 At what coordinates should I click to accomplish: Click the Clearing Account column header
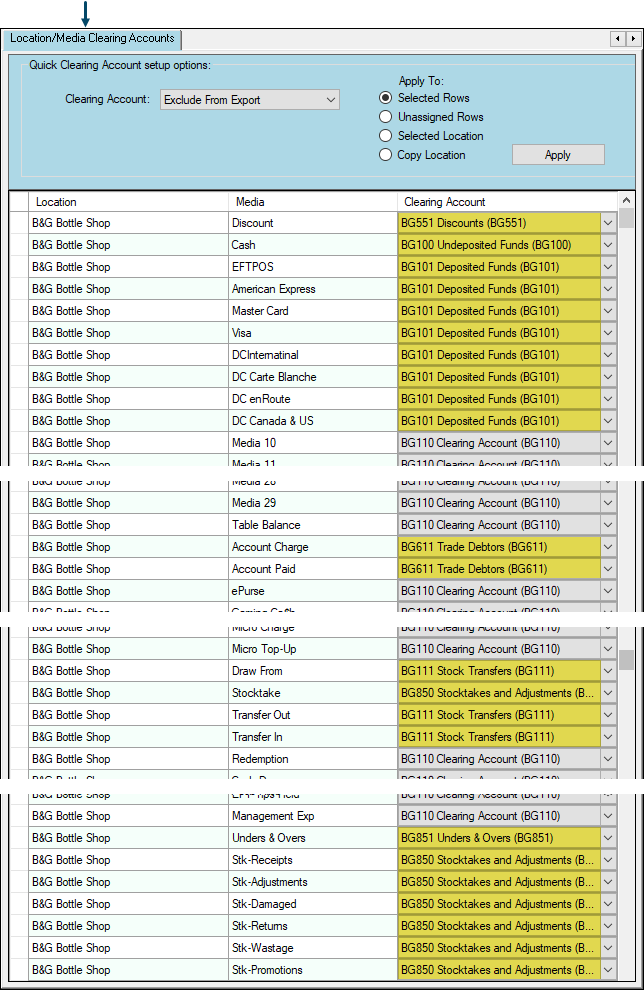point(506,202)
